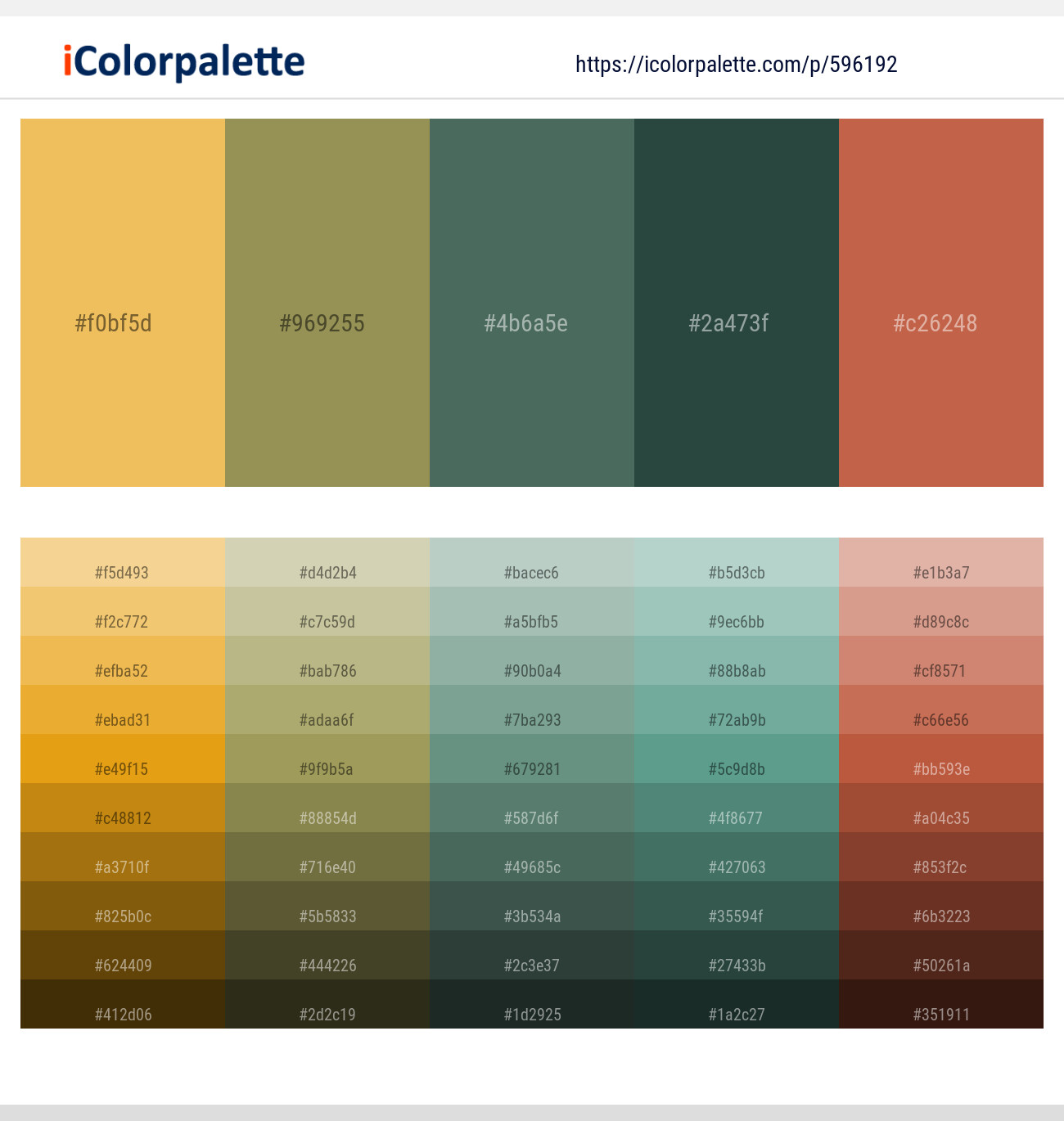Click the large #c26248 terracotta swatch
1064x1121 pixels.
[941, 303]
